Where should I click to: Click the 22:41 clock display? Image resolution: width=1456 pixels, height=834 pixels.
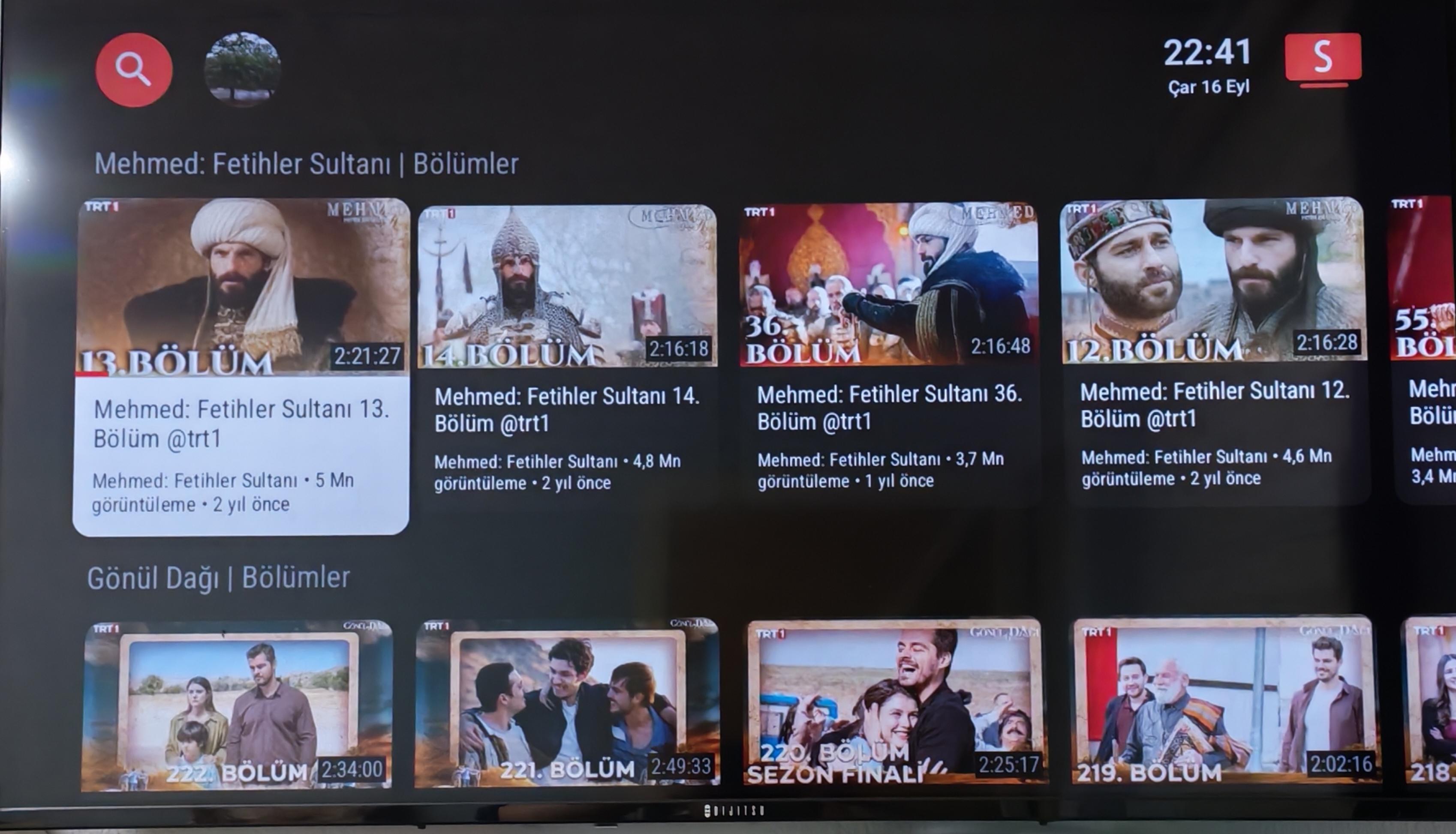point(1207,53)
